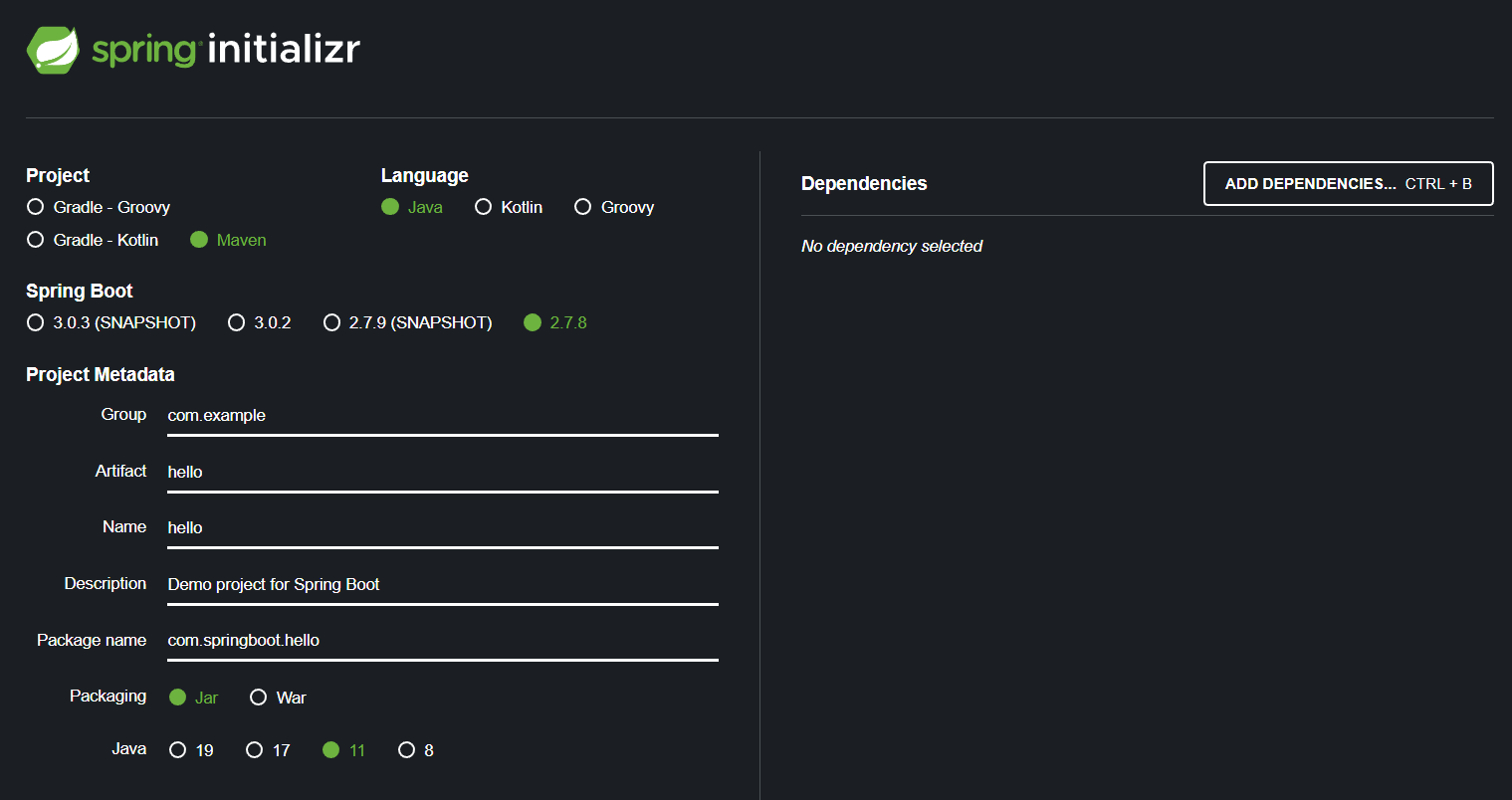Click the Spring Initializr leaf logo
This screenshot has width=1512, height=800.
click(53, 50)
